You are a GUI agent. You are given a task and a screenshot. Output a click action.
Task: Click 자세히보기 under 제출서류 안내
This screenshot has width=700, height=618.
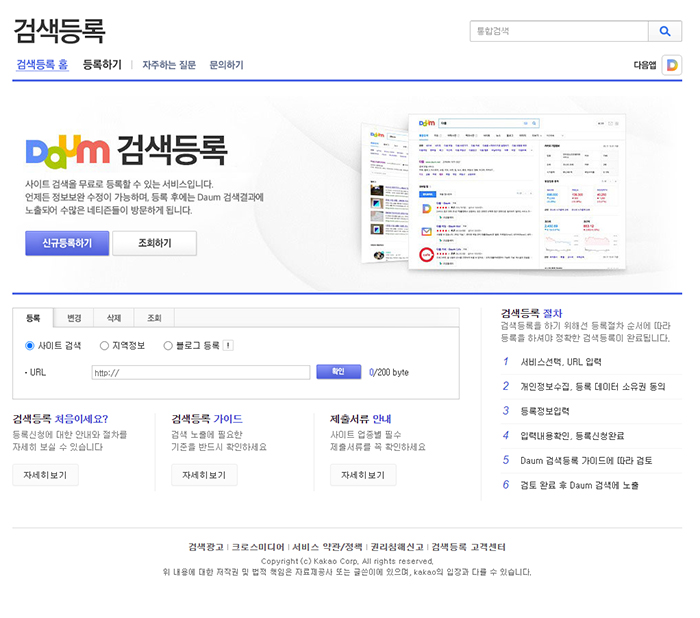click(363, 475)
